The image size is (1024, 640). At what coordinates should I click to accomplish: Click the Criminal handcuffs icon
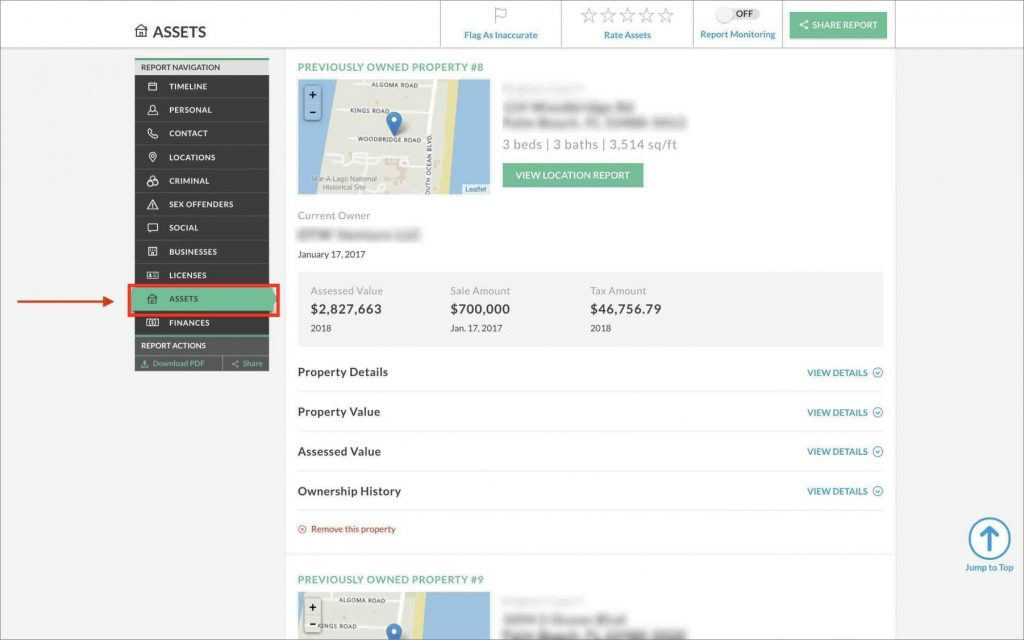point(152,181)
